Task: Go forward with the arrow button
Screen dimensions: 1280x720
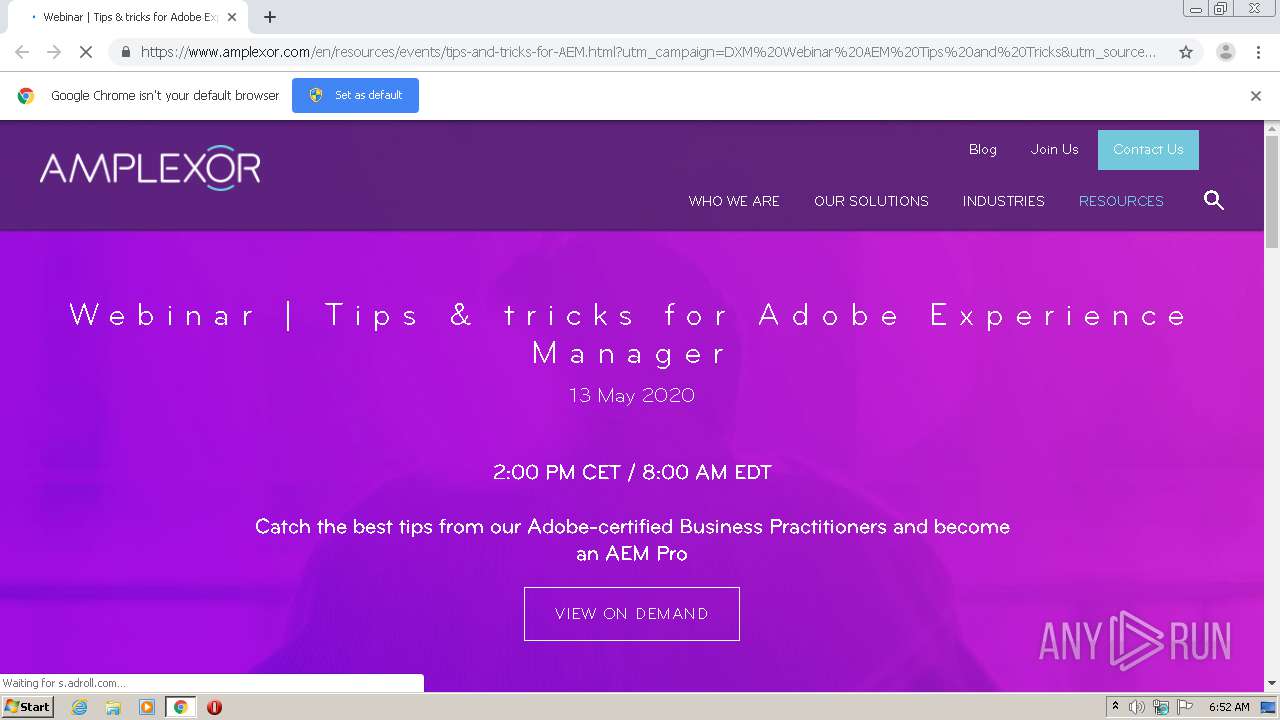Action: pos(54,52)
